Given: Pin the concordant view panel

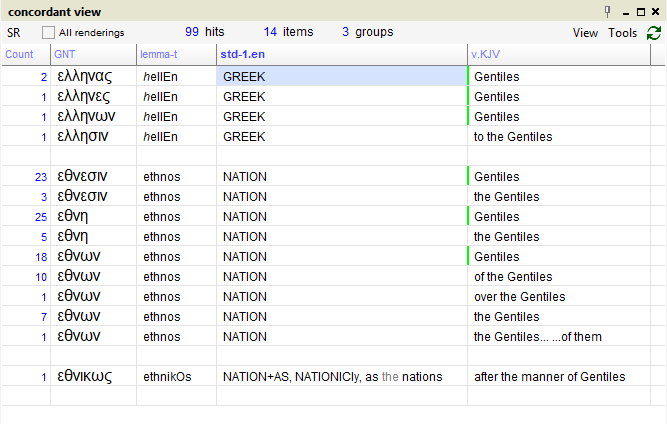Looking at the screenshot, I should [x=606, y=12].
